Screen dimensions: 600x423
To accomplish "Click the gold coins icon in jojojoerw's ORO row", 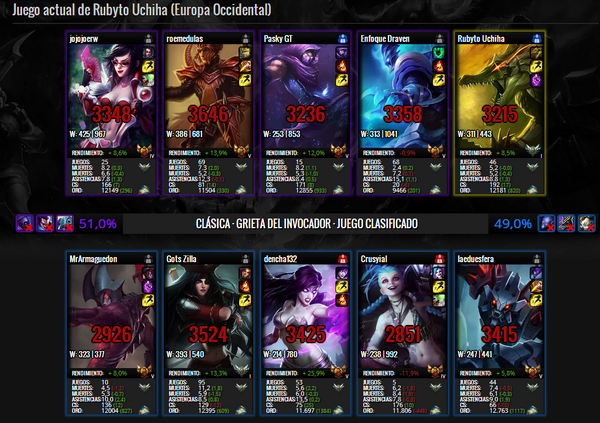I will tap(145, 190).
